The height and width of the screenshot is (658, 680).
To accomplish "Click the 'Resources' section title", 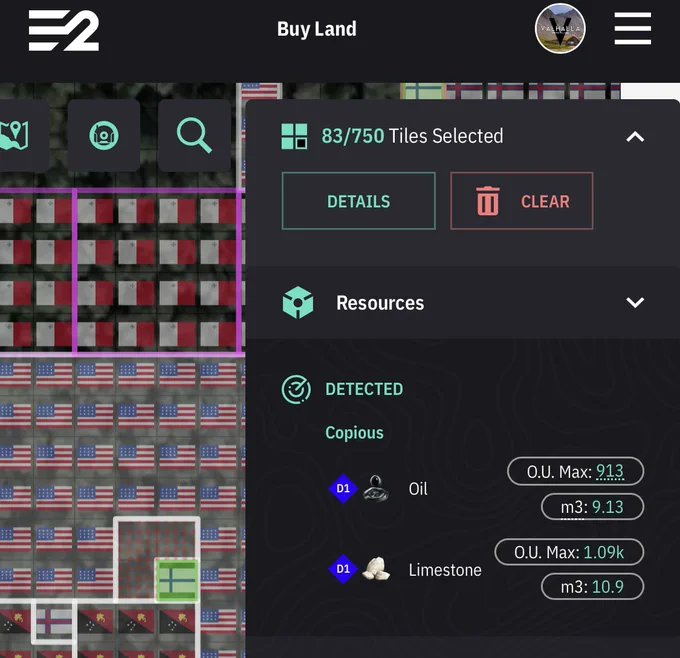I will [x=380, y=303].
